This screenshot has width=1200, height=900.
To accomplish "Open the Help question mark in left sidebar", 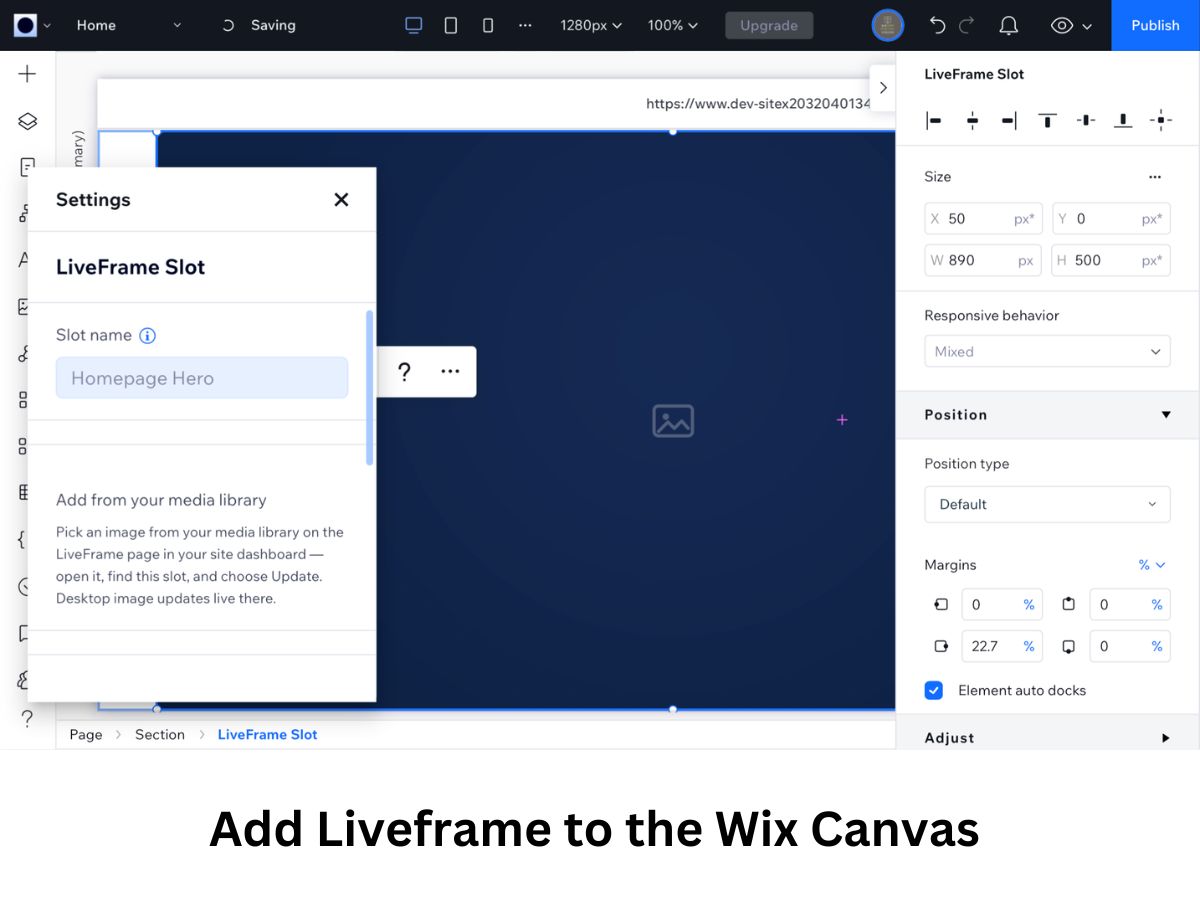I will 27,718.
